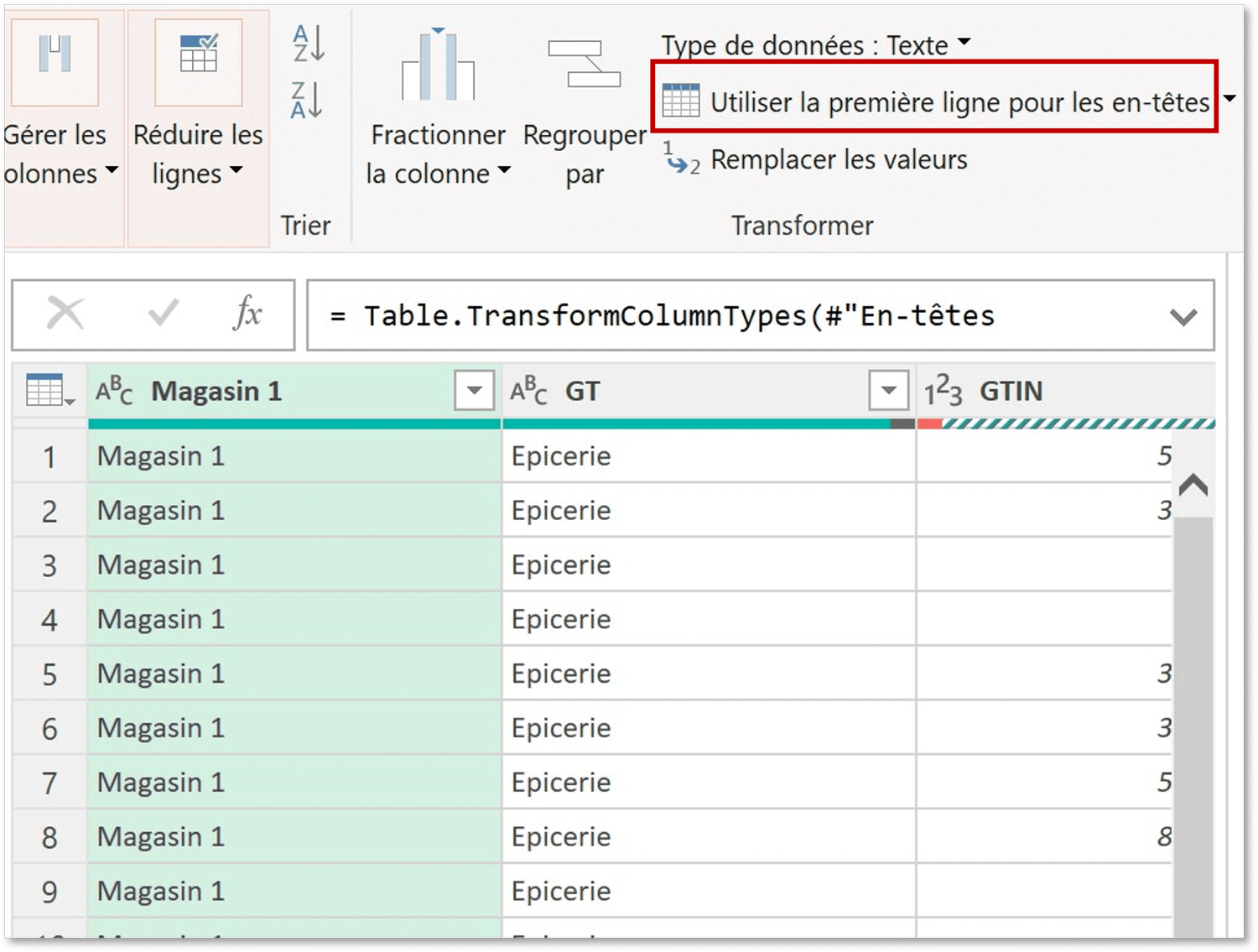
Task: Open the filter dropdown on GT column
Action: [x=889, y=389]
